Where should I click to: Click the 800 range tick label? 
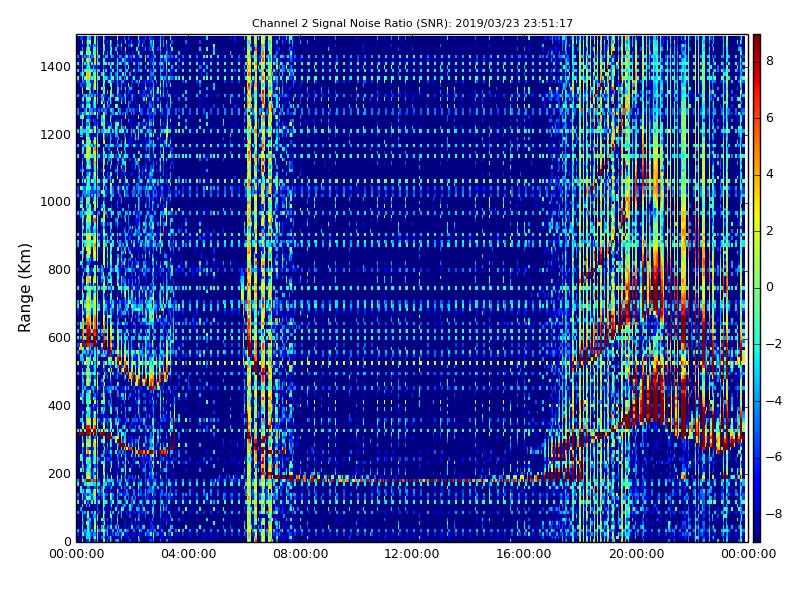click(59, 270)
